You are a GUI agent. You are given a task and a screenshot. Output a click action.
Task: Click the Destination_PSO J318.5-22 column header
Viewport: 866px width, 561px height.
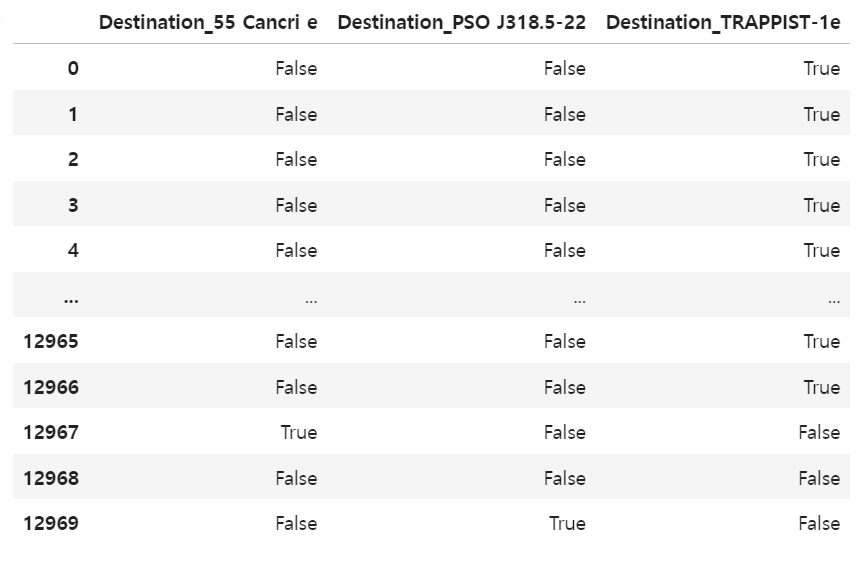462,23
